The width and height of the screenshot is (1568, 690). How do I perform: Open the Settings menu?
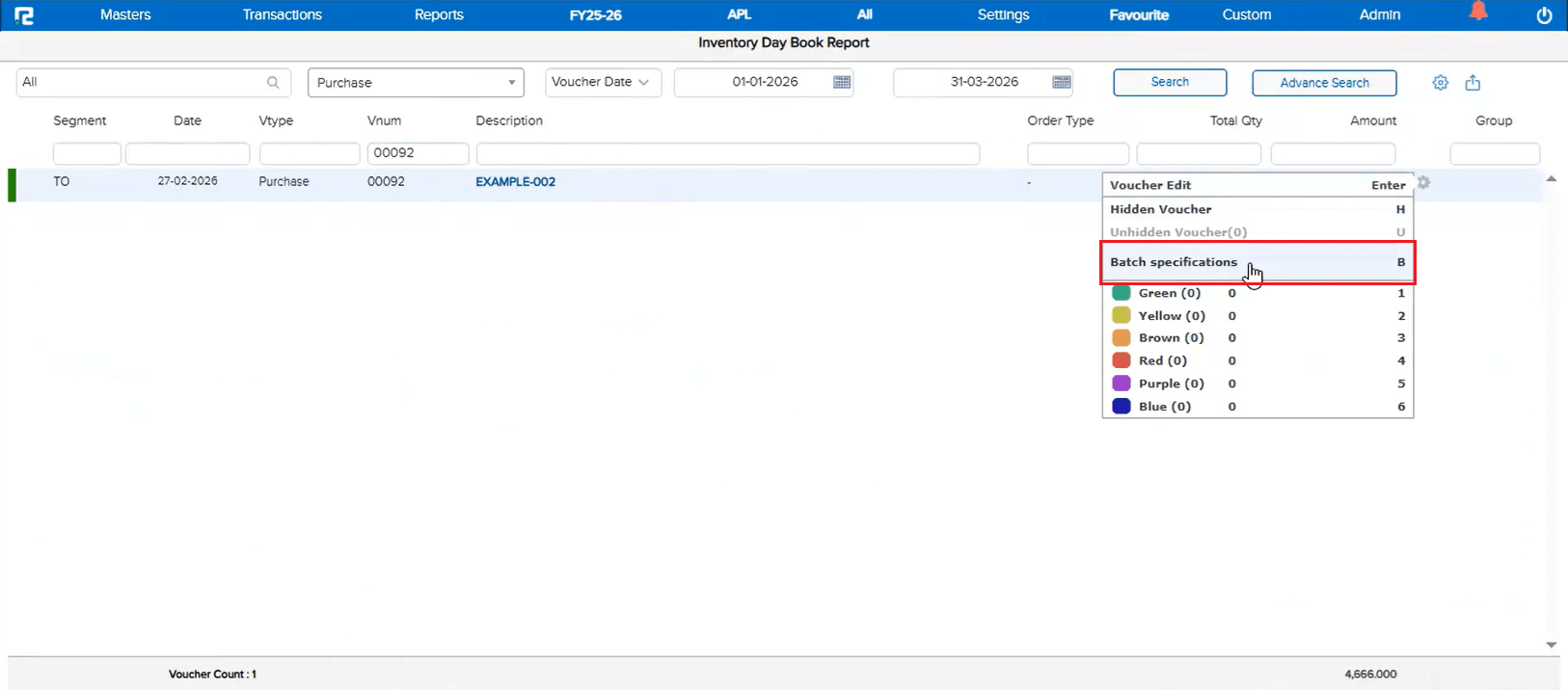pyautogui.click(x=1003, y=15)
